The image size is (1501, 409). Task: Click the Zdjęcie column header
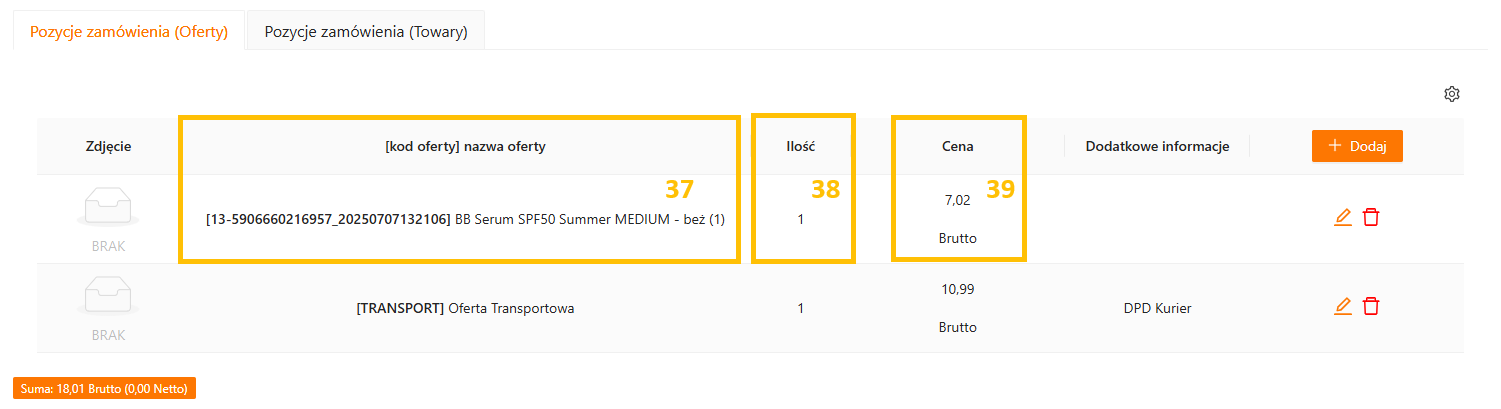(x=108, y=146)
